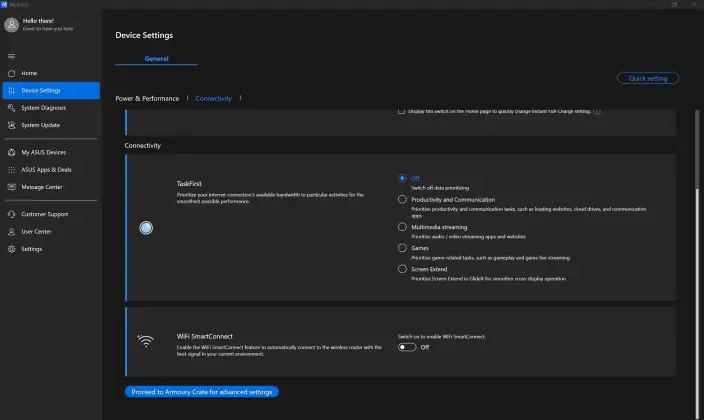Open User Center in sidebar
Image resolution: width=704 pixels, height=420 pixels.
point(51,232)
